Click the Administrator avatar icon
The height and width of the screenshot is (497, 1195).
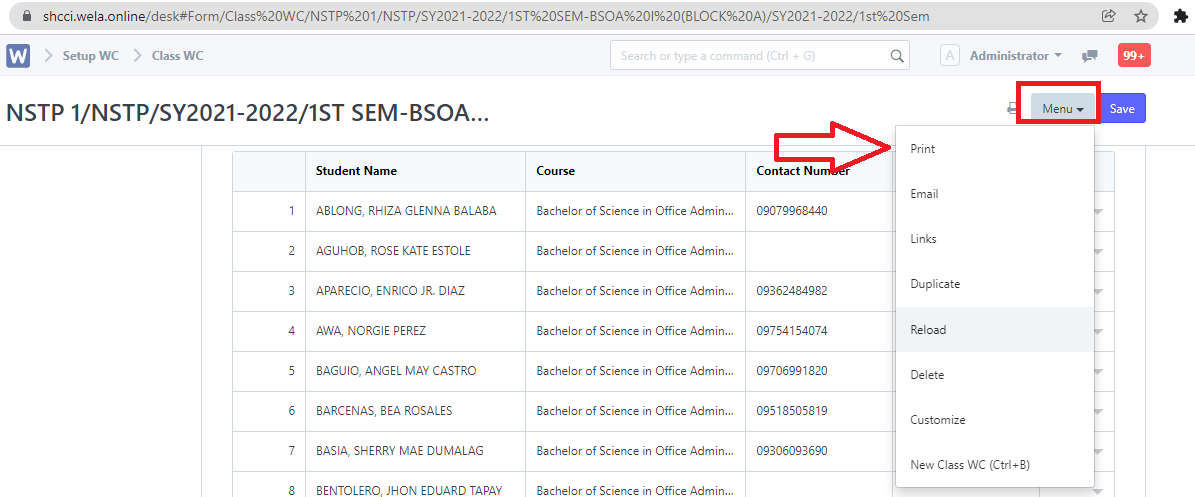tap(950, 56)
